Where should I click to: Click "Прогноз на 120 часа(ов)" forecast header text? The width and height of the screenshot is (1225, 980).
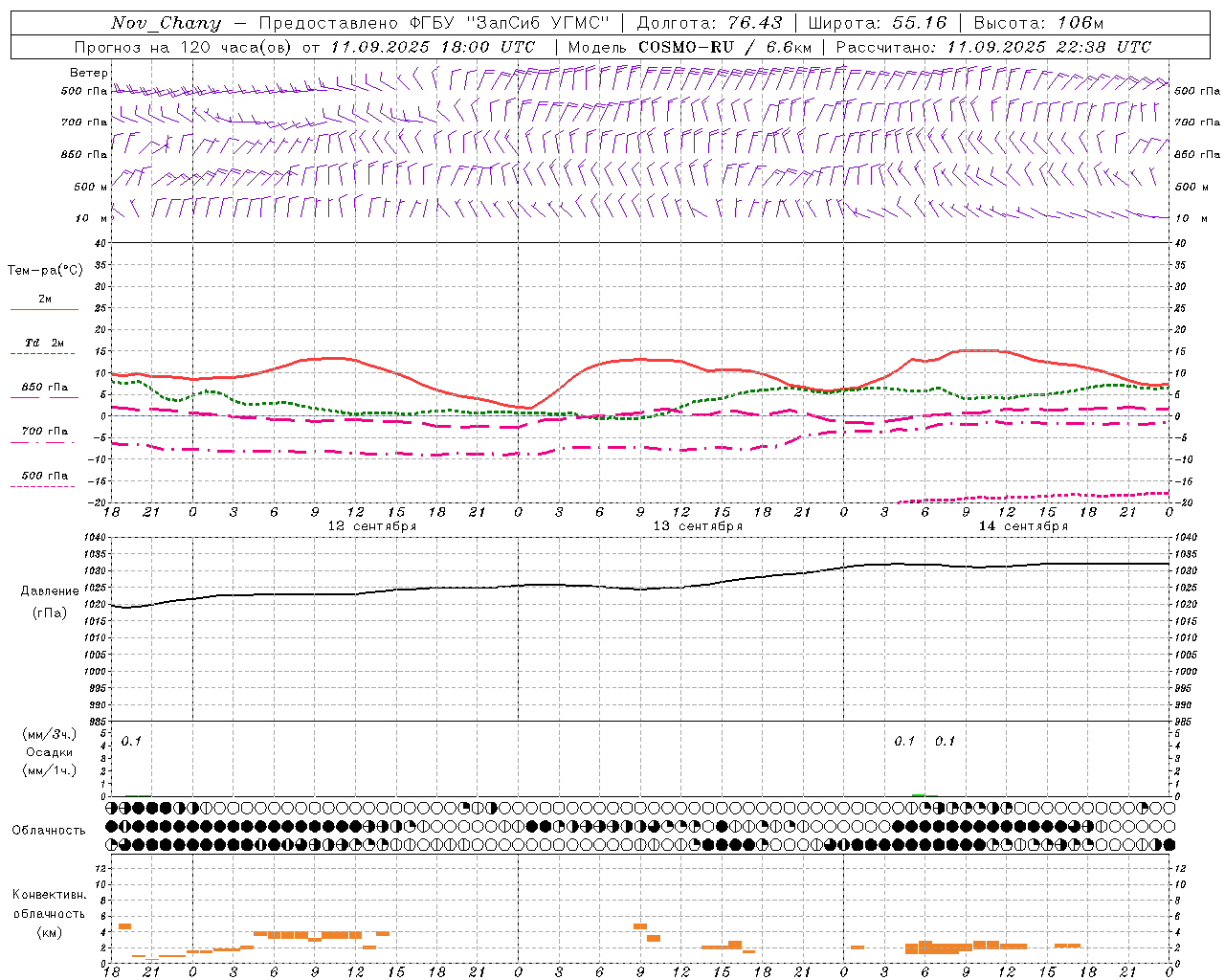pyautogui.click(x=185, y=47)
